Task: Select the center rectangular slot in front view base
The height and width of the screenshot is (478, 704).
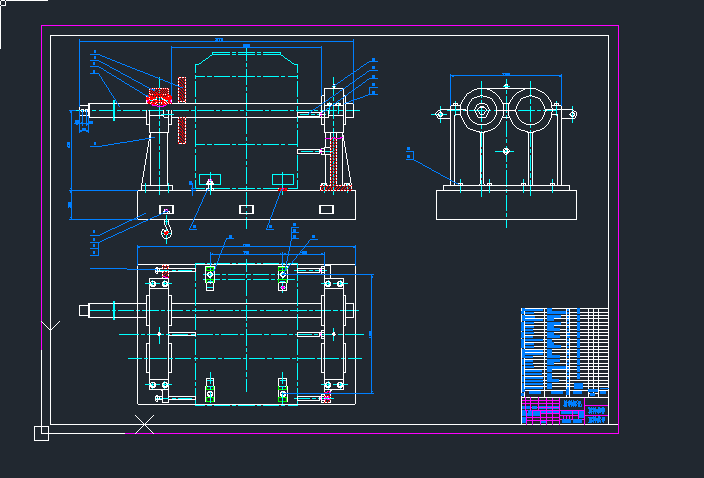Action: click(x=246, y=209)
